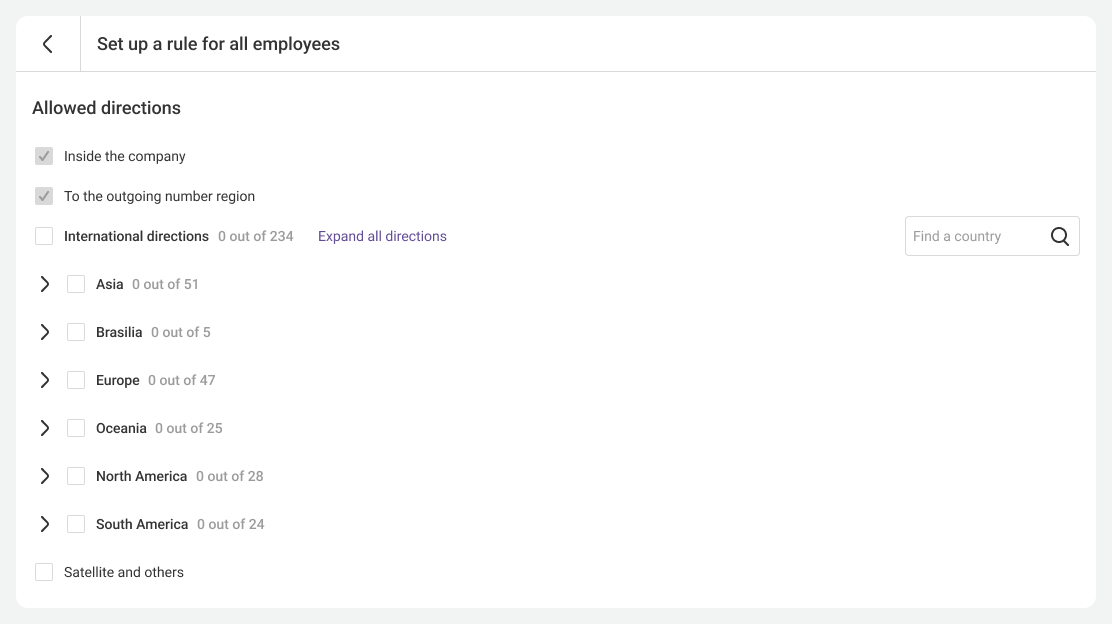Check the International directions checkbox

pyautogui.click(x=44, y=236)
